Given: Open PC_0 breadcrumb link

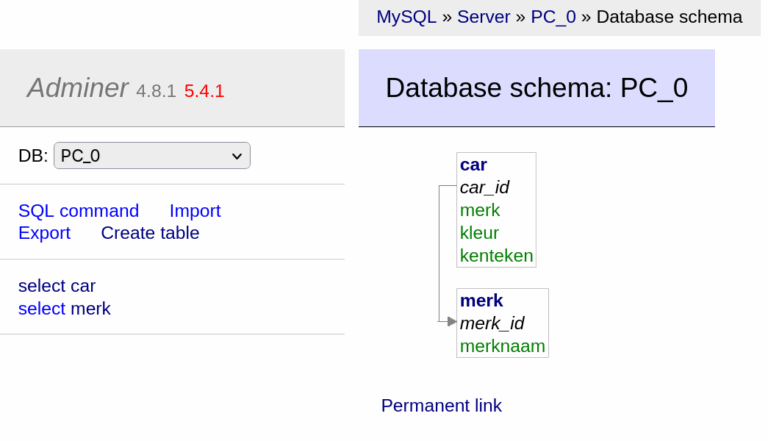Looking at the screenshot, I should tap(553, 17).
